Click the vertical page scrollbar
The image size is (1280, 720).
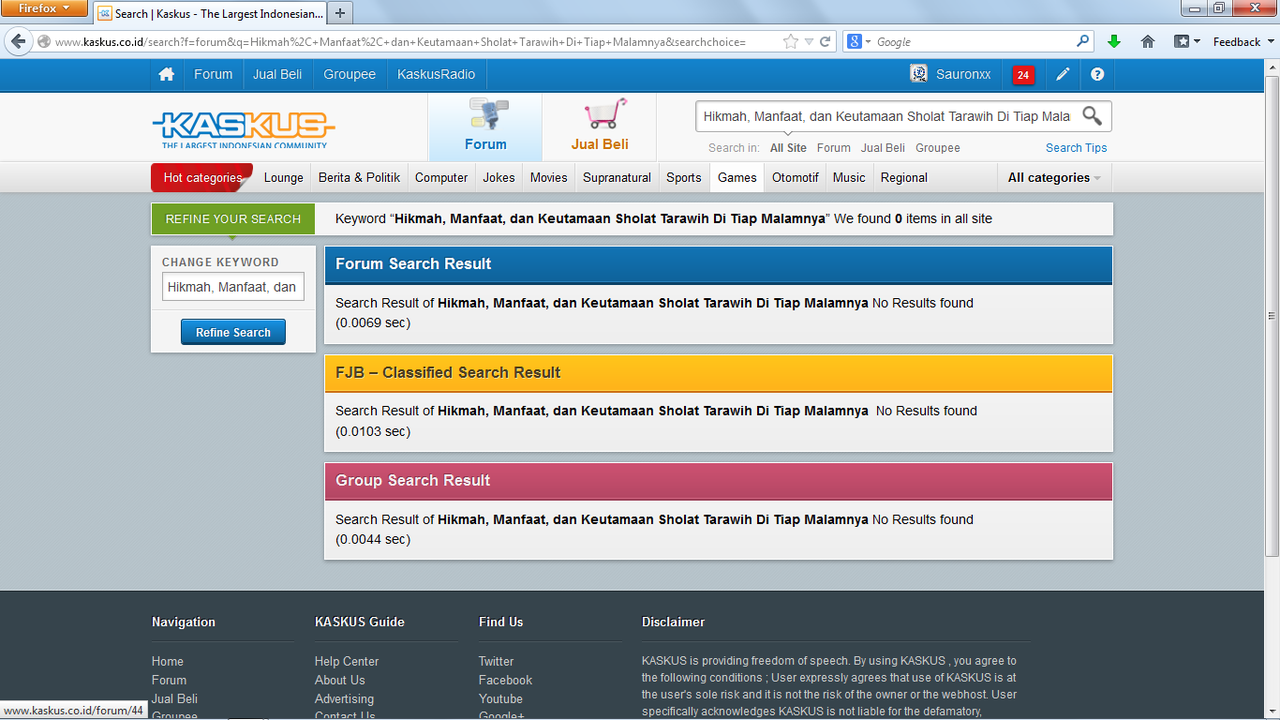click(1272, 315)
